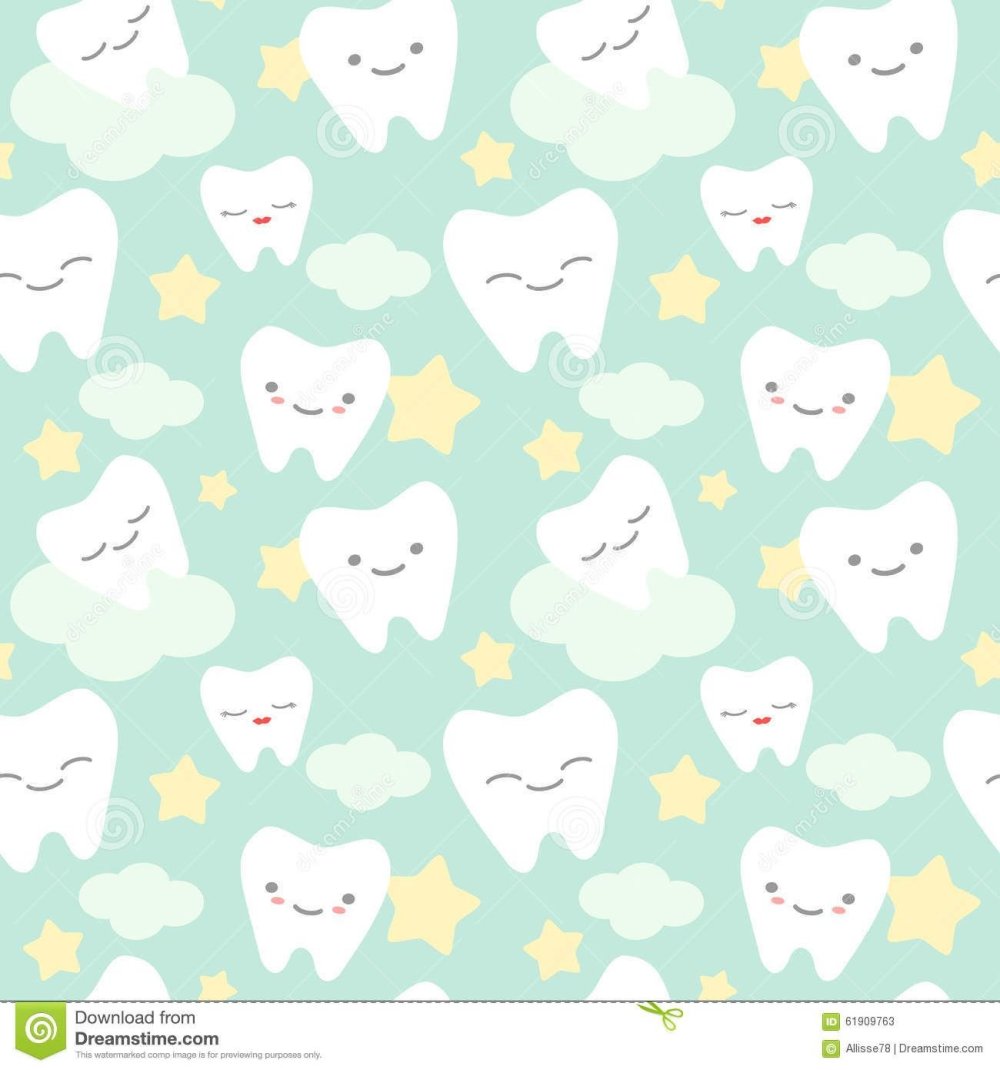1000x1070 pixels.
Task: Click the pale cloud right of topmost red-lipped tooth
Action: [368, 270]
